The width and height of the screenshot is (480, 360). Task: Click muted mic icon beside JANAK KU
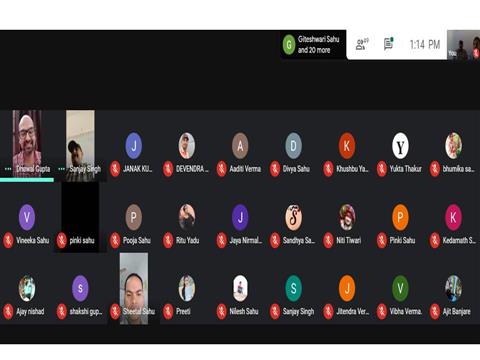click(x=115, y=169)
